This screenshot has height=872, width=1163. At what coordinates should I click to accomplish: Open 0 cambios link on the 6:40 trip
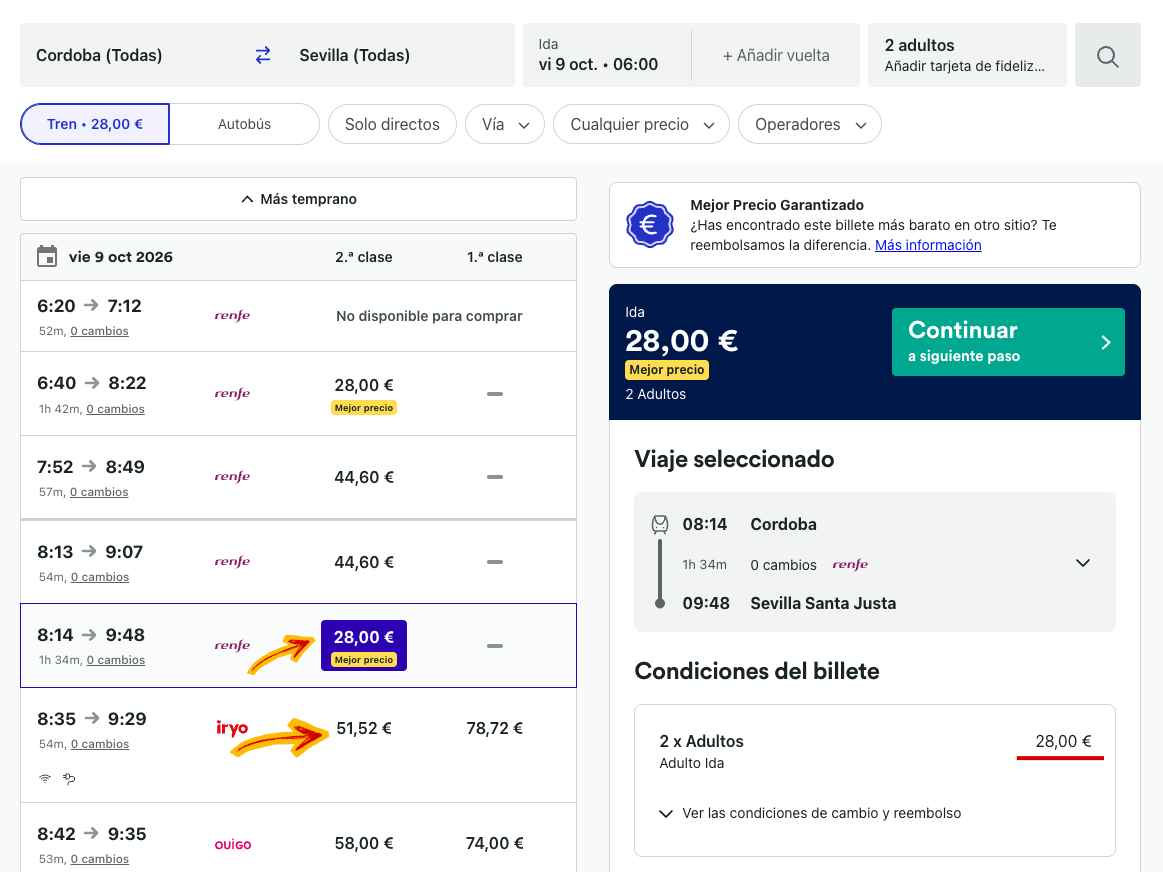pos(115,409)
